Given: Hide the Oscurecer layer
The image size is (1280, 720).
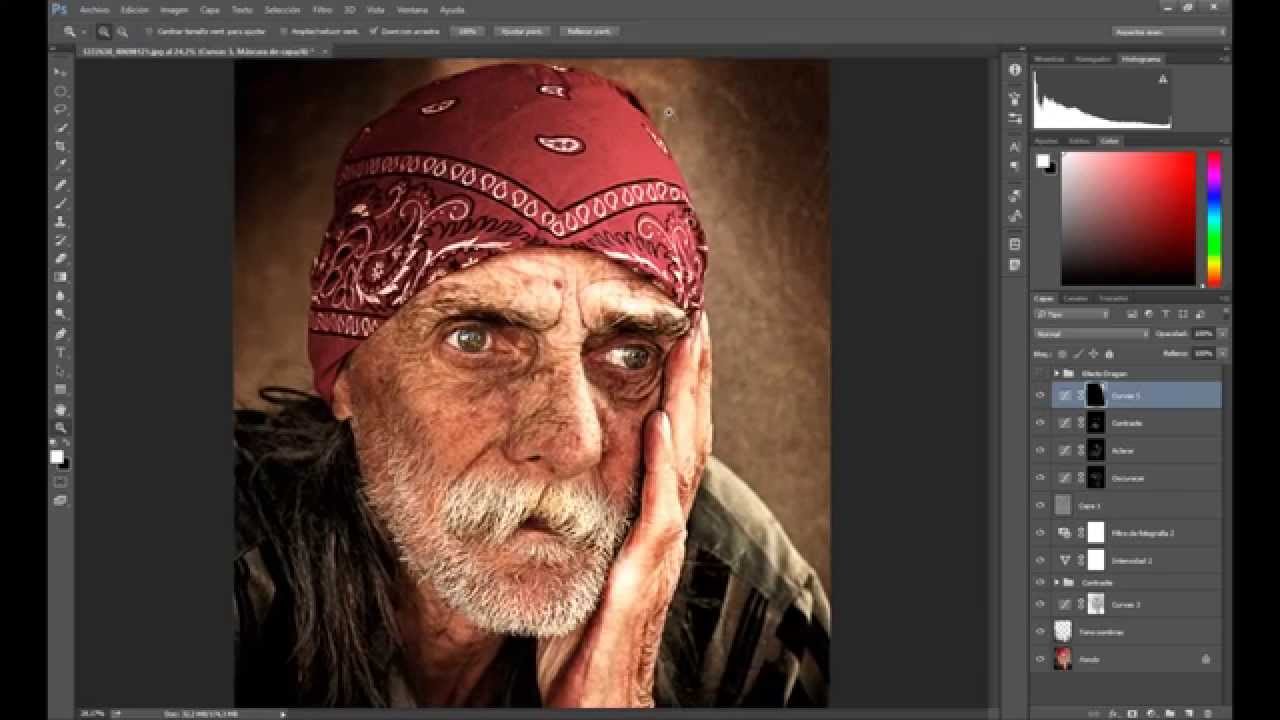Looking at the screenshot, I should 1040,478.
